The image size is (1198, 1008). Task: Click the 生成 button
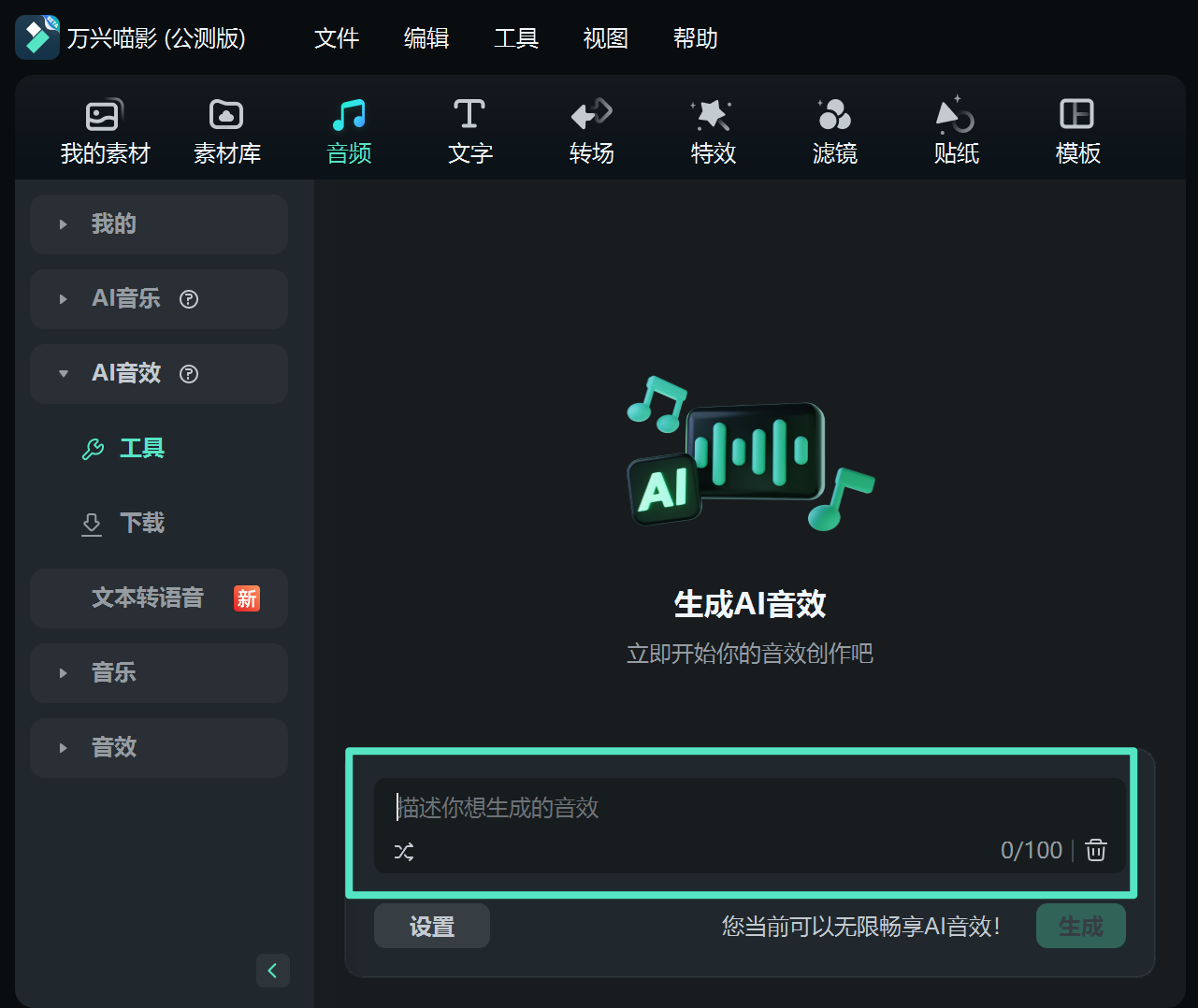pos(1080,925)
